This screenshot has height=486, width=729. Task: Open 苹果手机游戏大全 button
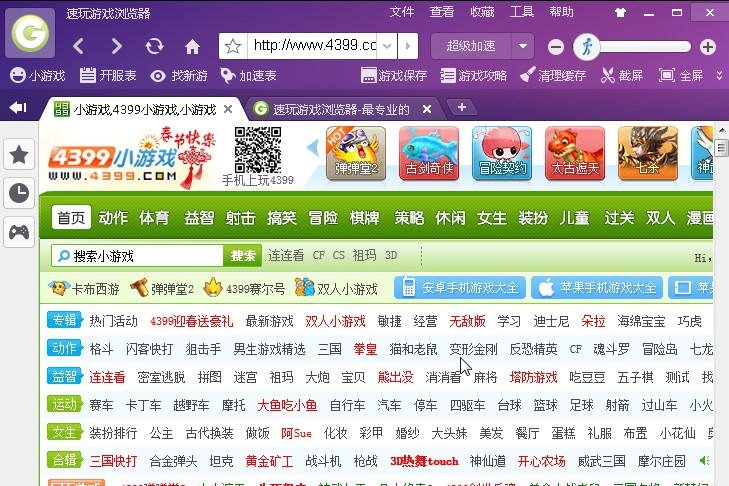597,288
